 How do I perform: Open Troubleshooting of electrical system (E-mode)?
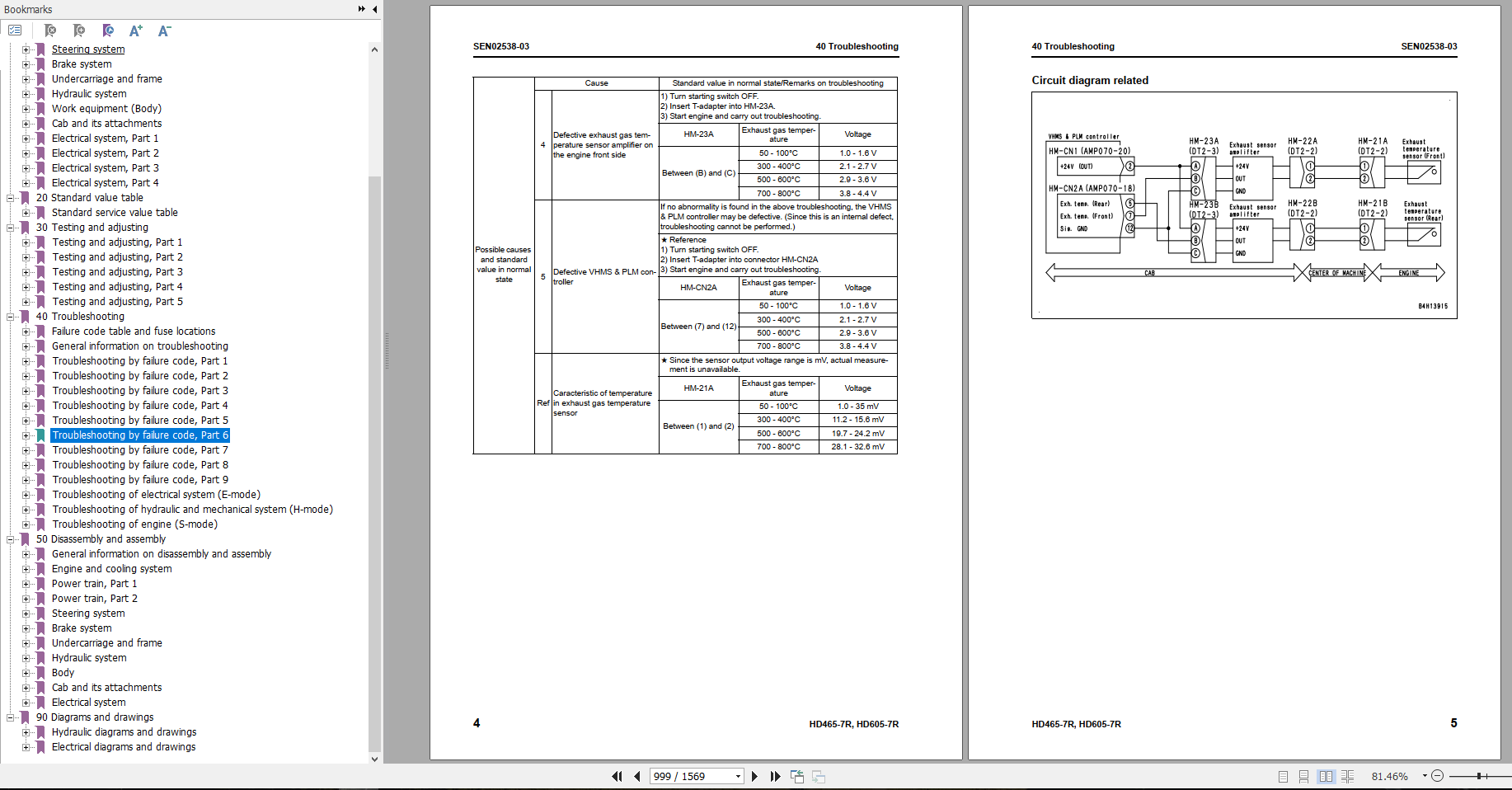click(156, 495)
